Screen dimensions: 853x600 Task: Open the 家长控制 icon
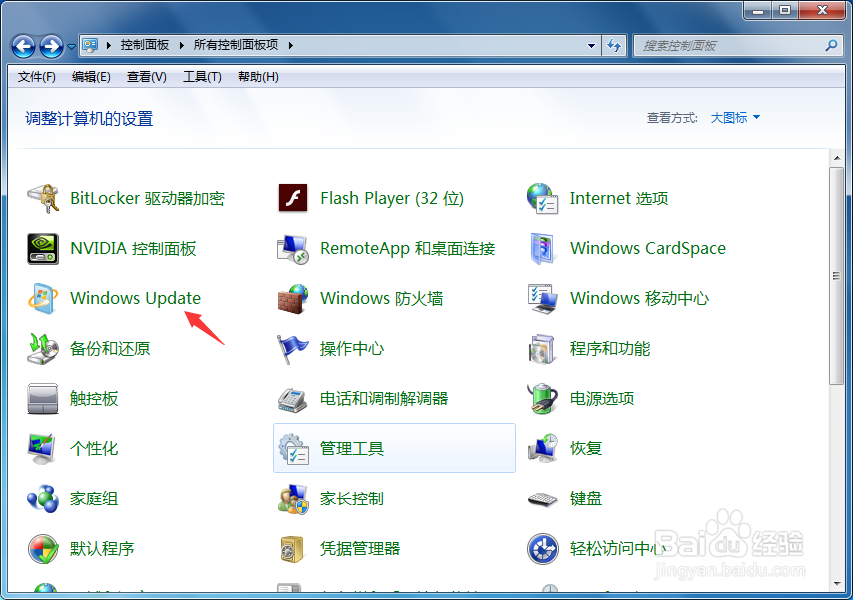tap(293, 499)
